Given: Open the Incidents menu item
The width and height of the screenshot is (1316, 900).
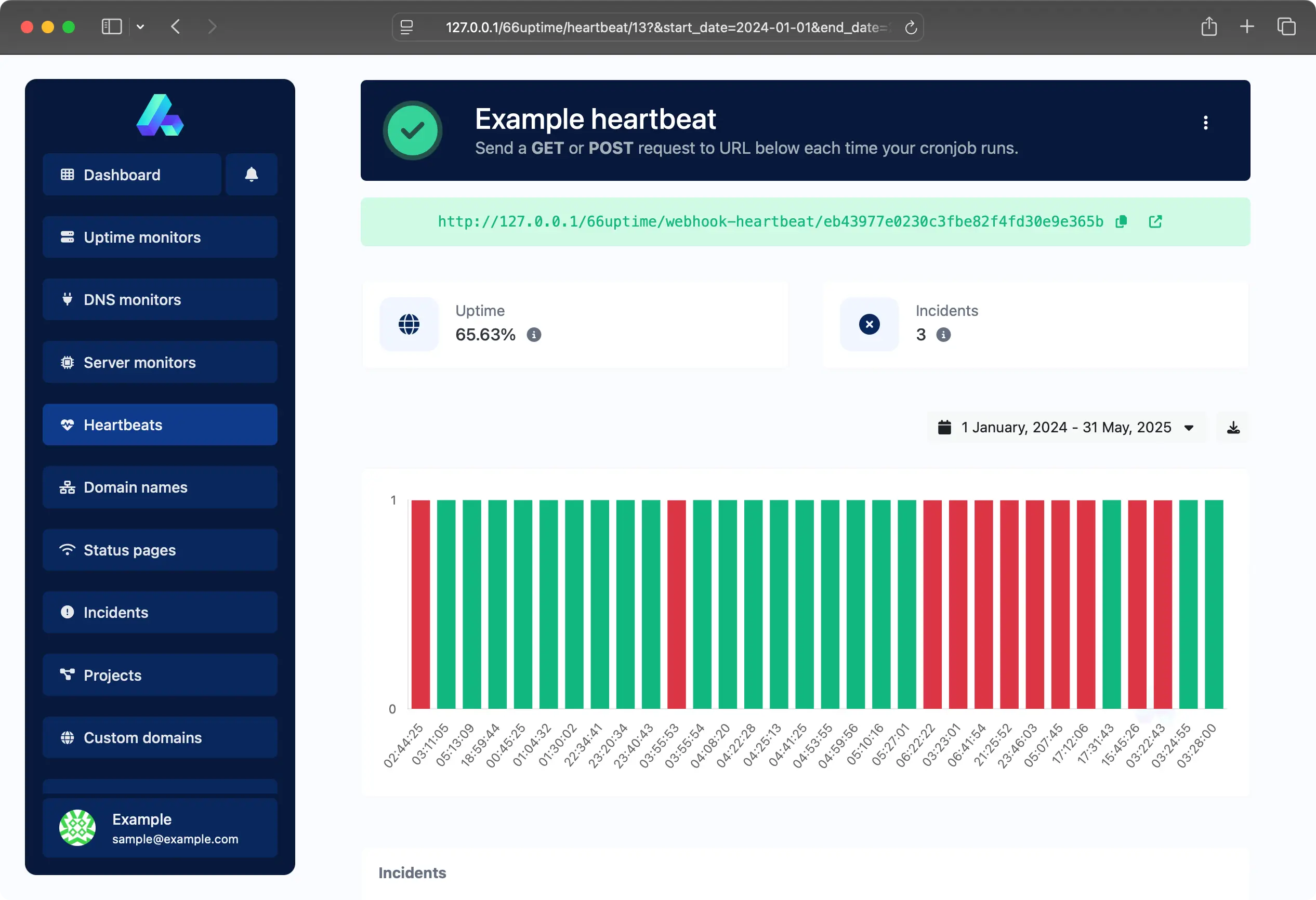Looking at the screenshot, I should pos(160,612).
